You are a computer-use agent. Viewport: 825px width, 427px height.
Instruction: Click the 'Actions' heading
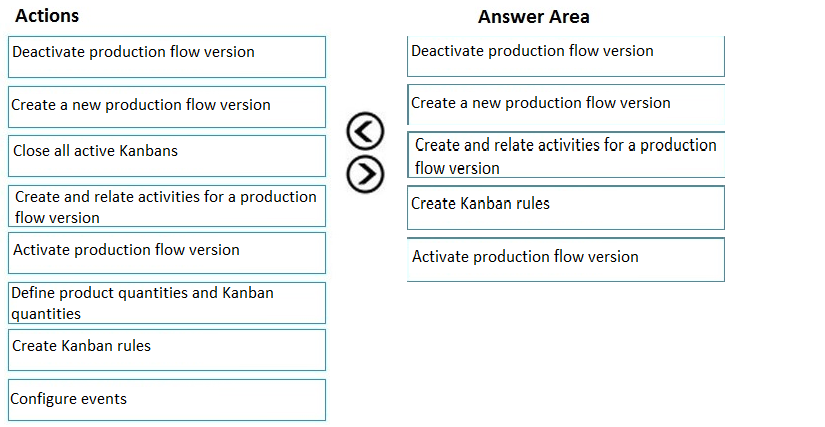click(47, 16)
